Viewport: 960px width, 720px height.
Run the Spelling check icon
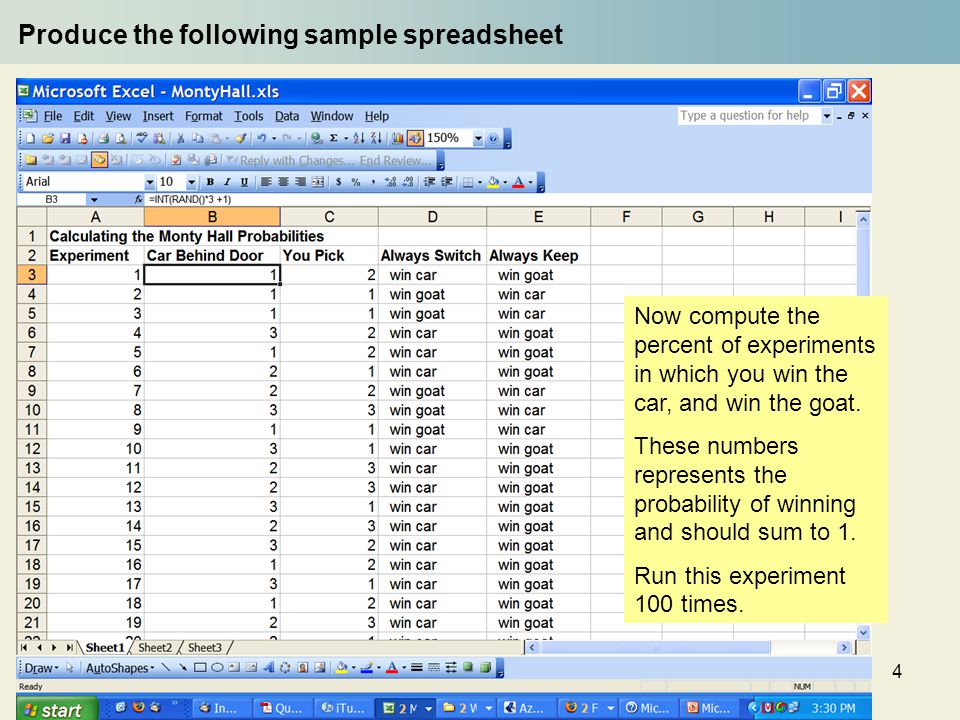[141, 138]
